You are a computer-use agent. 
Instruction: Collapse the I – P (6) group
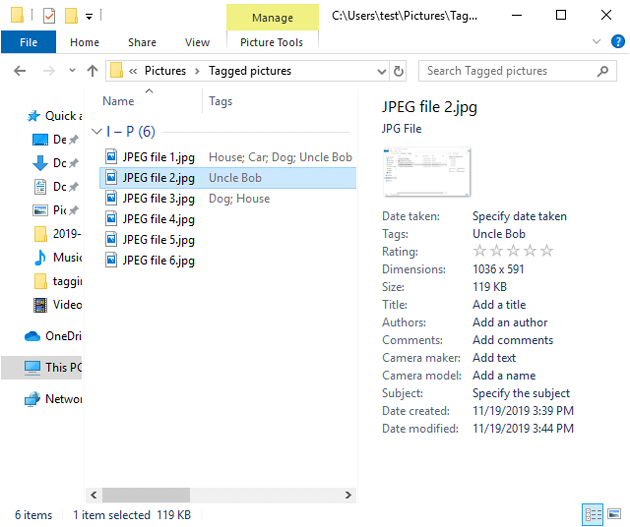[x=96, y=131]
